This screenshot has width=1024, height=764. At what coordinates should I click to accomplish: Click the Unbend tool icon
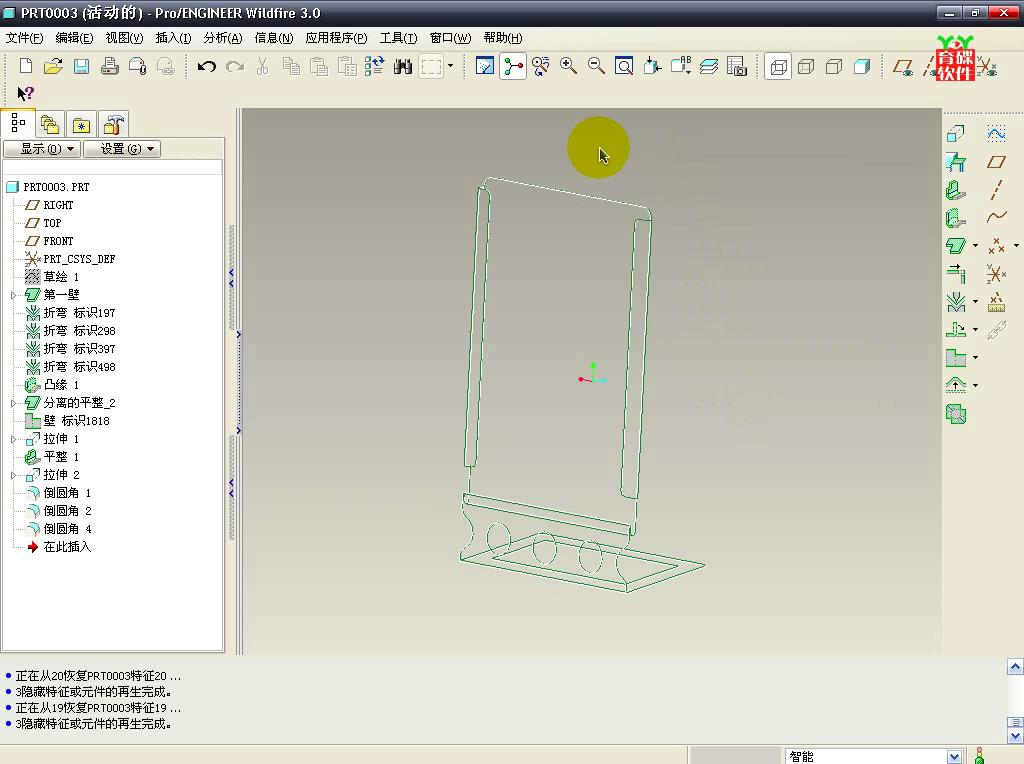tap(955, 330)
